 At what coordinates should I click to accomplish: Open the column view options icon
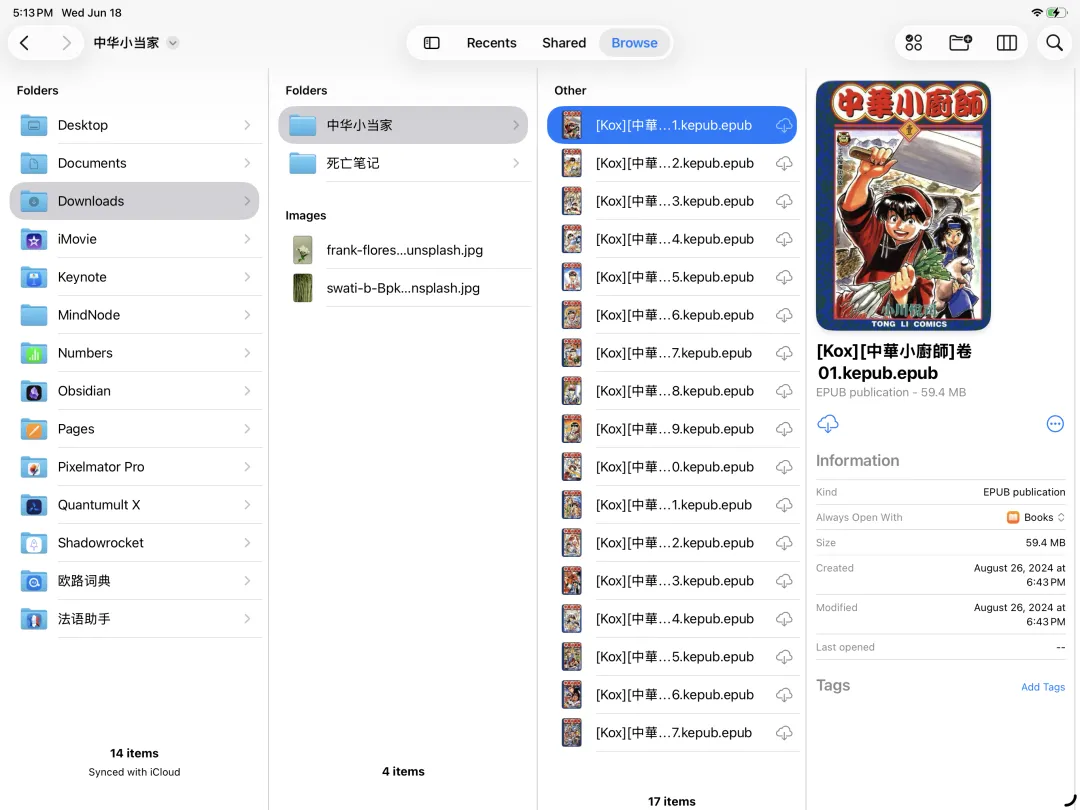coord(1007,43)
